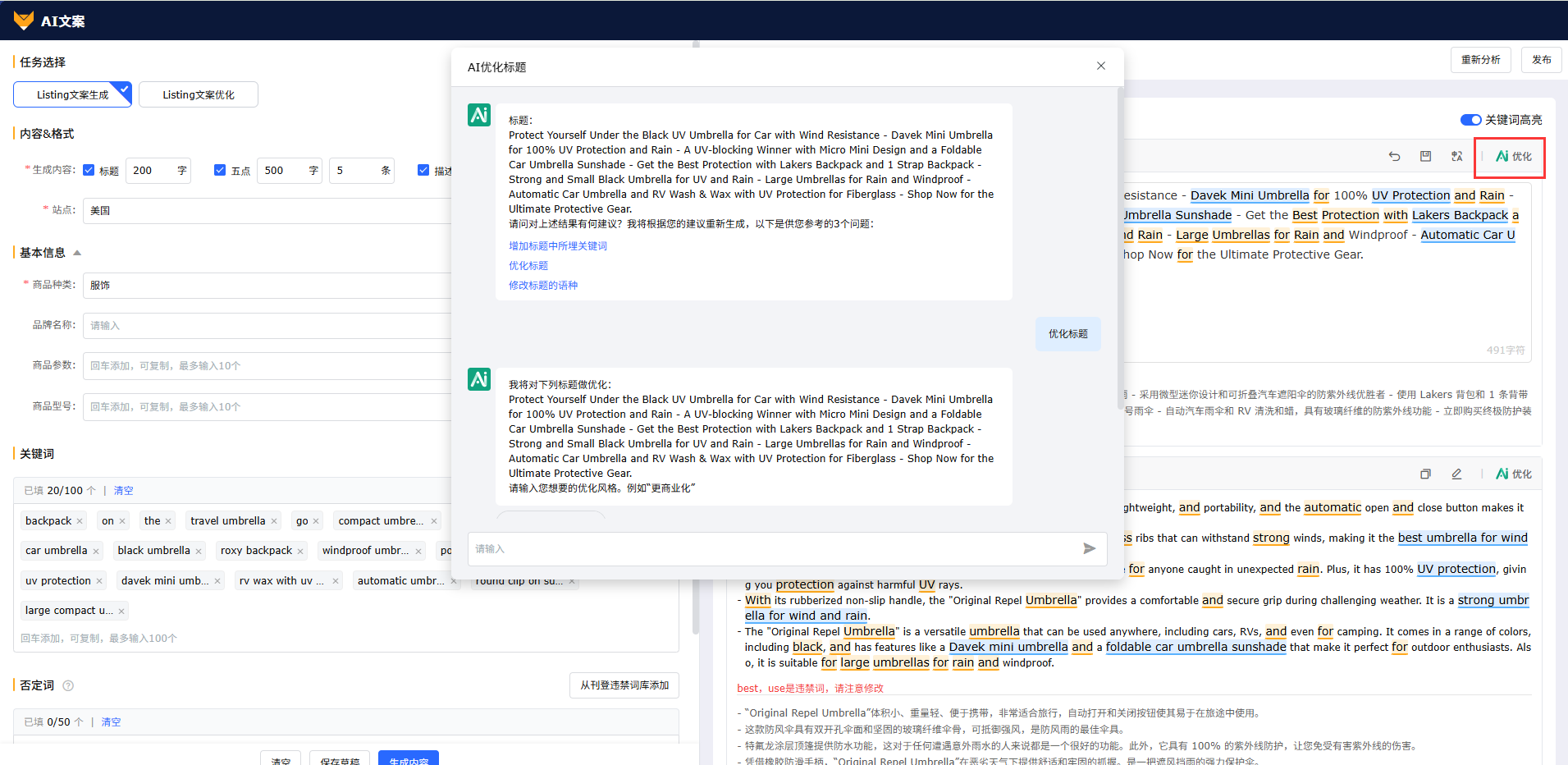Click the 重新分析 button
The height and width of the screenshot is (765, 1568).
point(1480,60)
